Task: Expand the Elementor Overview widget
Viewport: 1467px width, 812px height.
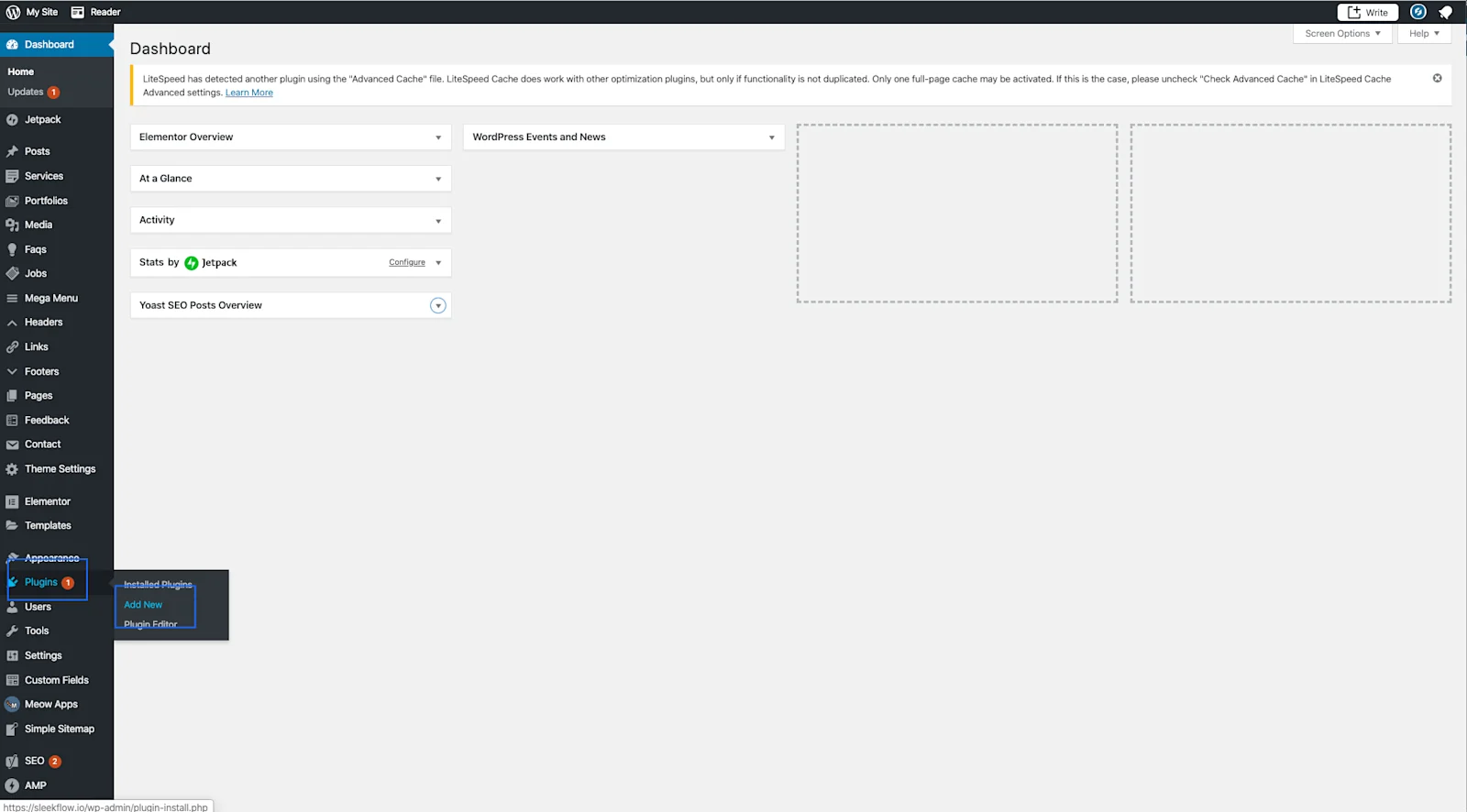Action: [x=438, y=137]
